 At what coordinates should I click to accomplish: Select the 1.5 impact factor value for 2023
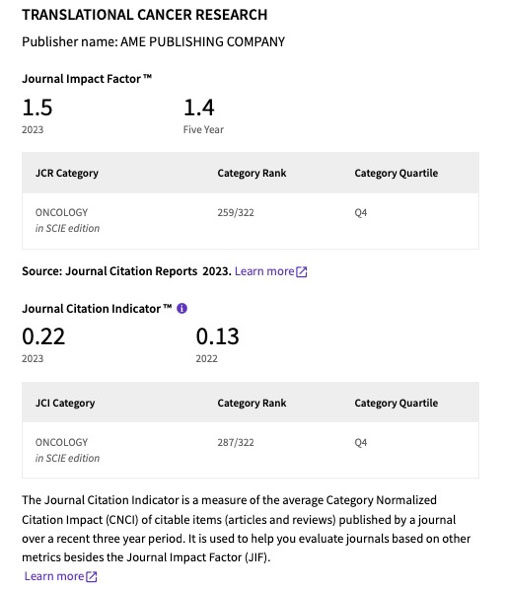pos(37,107)
